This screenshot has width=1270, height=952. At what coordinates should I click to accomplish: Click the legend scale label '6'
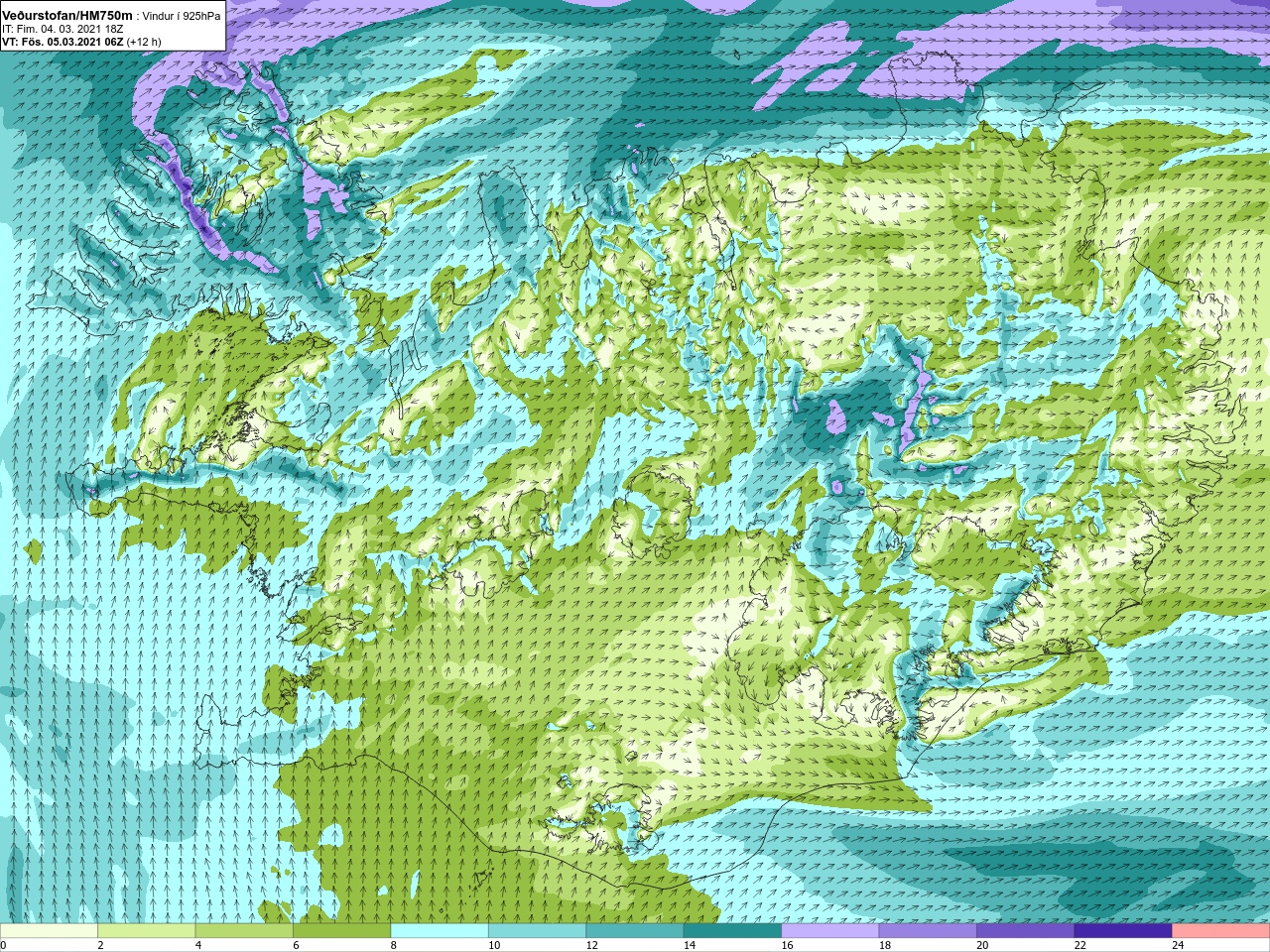pos(297,945)
